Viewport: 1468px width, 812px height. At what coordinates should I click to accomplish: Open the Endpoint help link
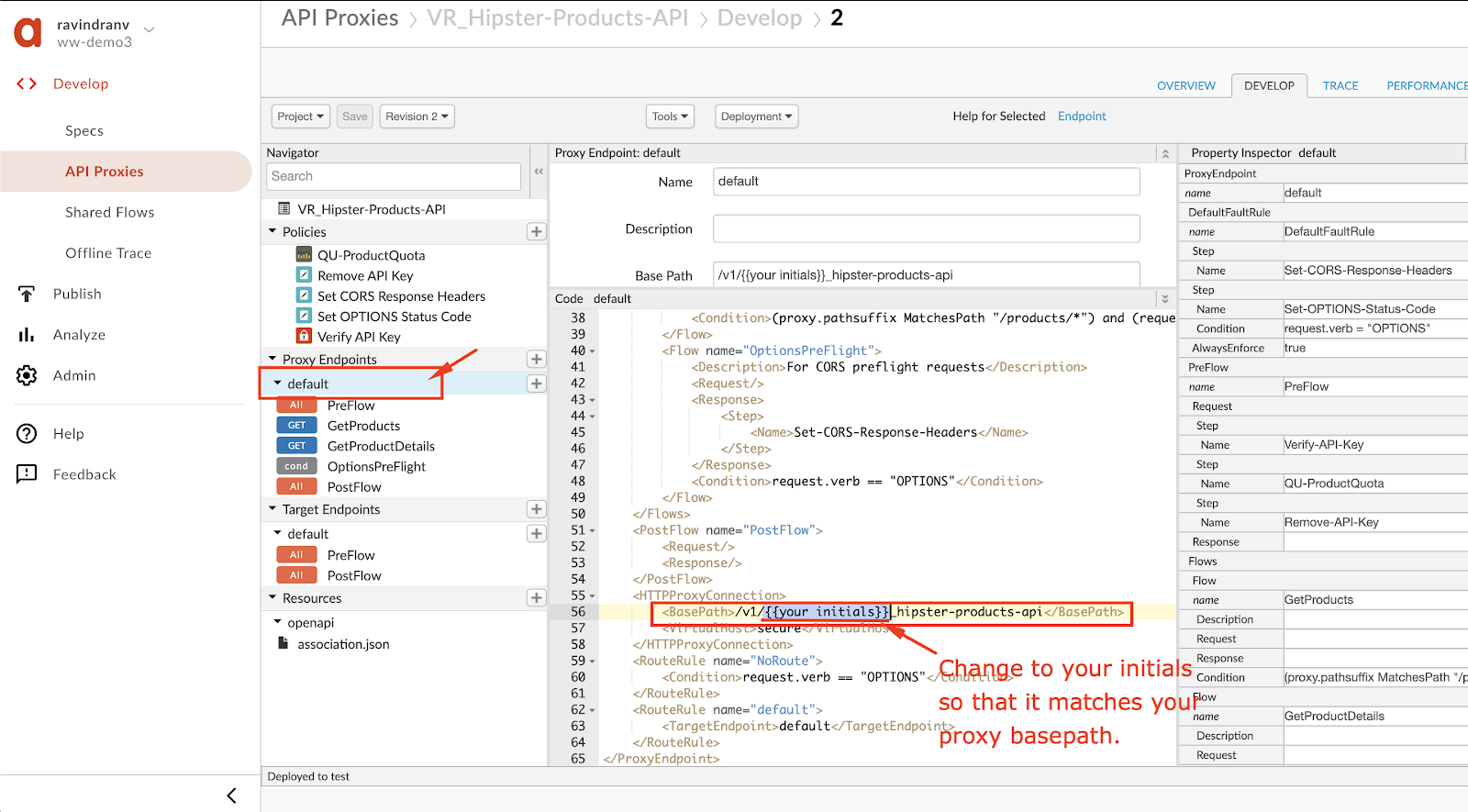(x=1082, y=117)
